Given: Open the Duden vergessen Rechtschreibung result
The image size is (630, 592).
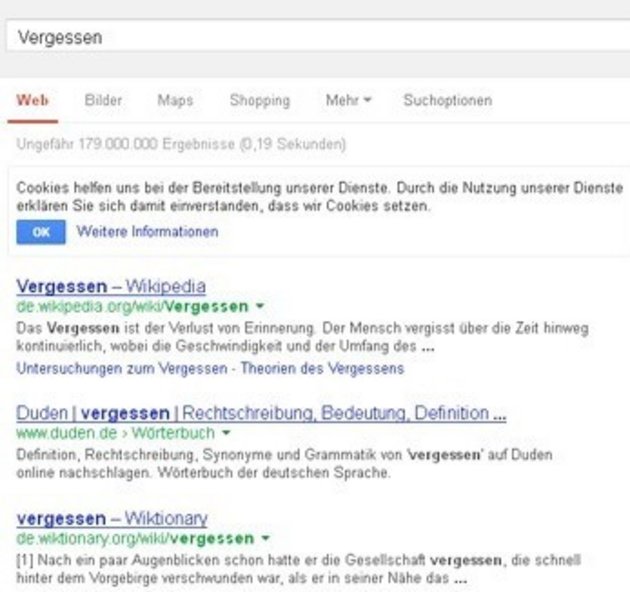Looking at the screenshot, I should (261, 413).
